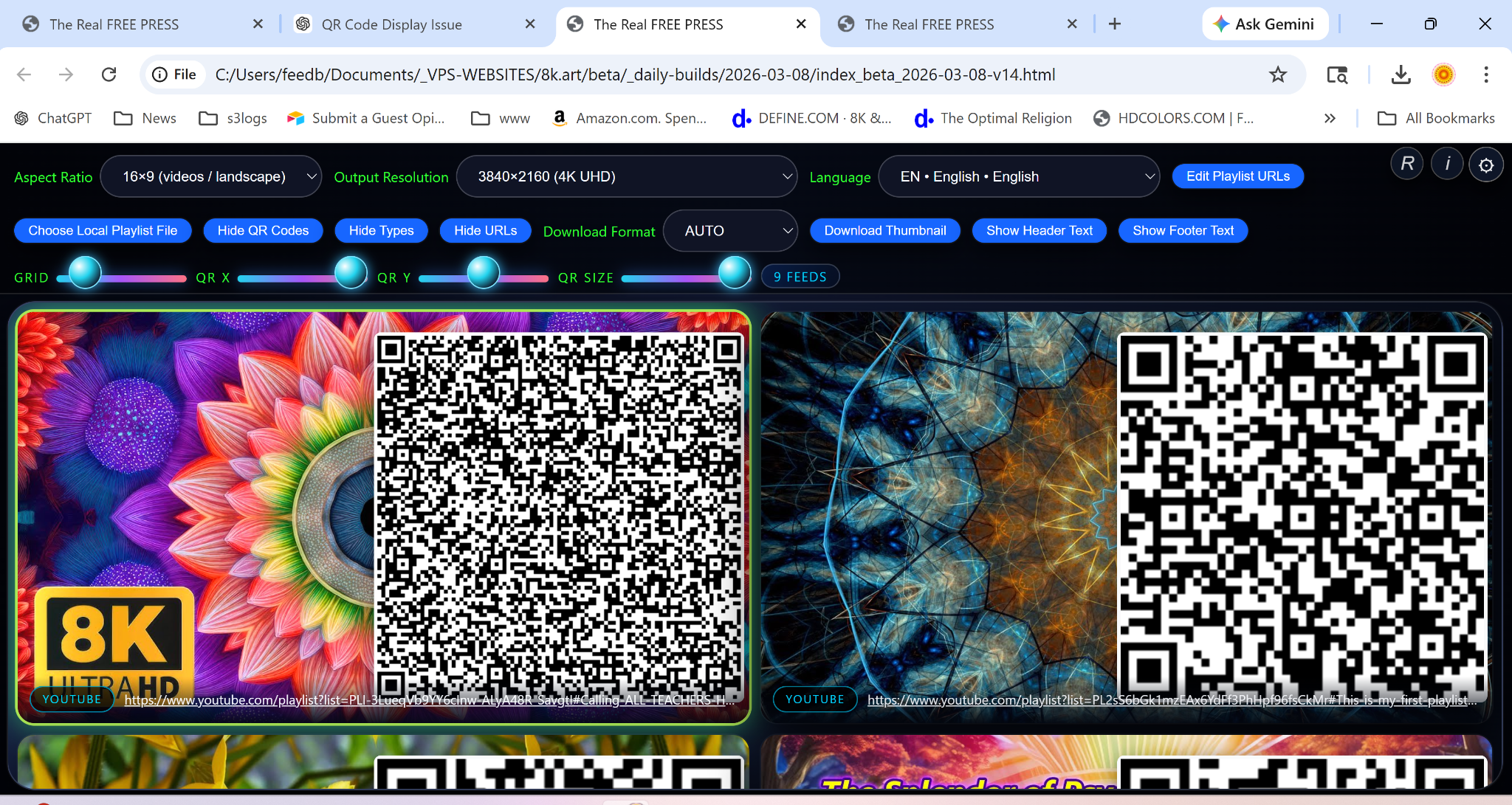Open the All Bookmarks folder
1512x805 pixels.
[1436, 118]
